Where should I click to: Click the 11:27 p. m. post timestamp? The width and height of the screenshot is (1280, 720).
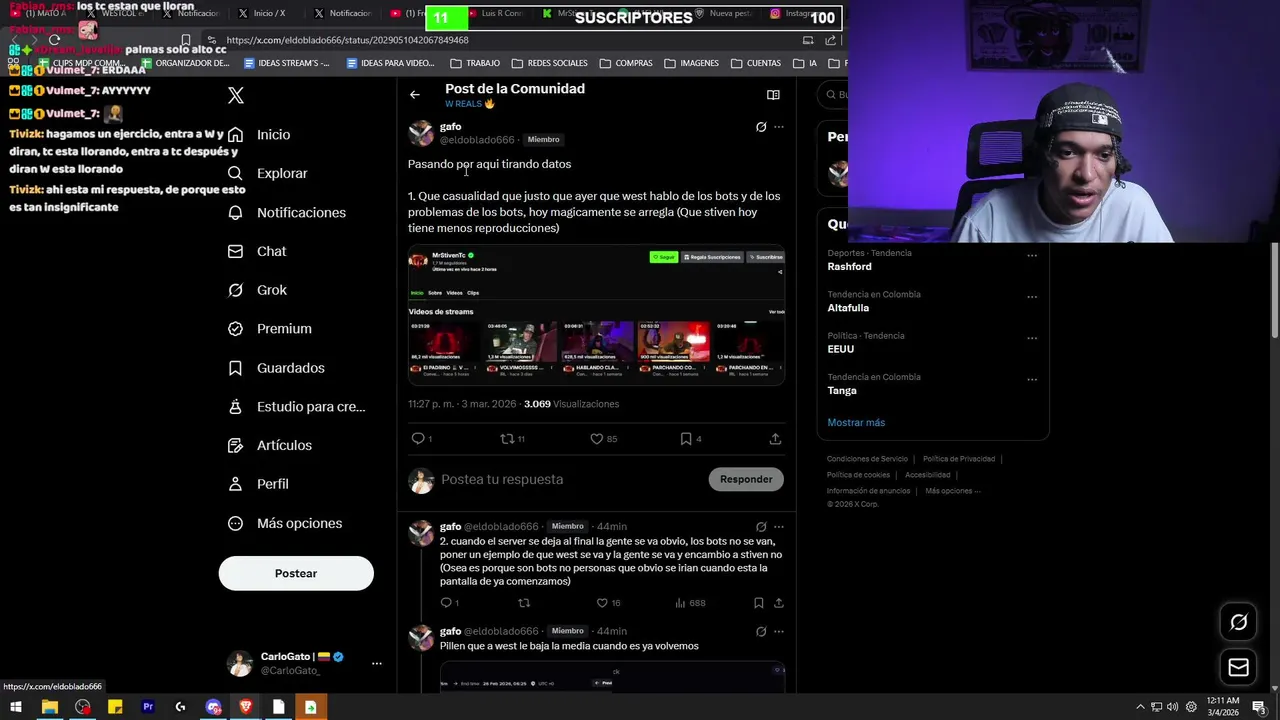click(462, 404)
